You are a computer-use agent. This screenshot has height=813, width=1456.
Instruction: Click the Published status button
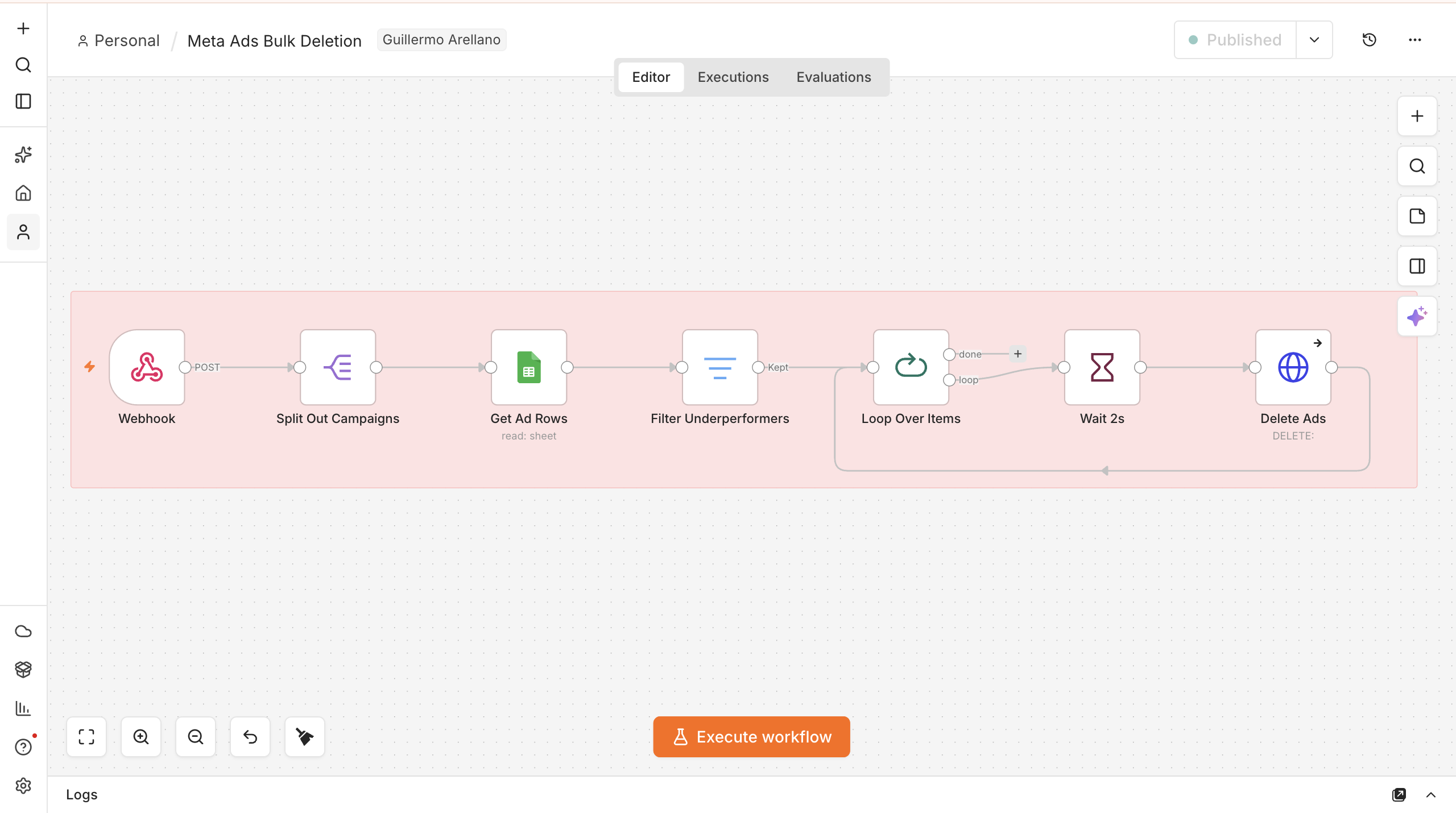pos(1235,40)
